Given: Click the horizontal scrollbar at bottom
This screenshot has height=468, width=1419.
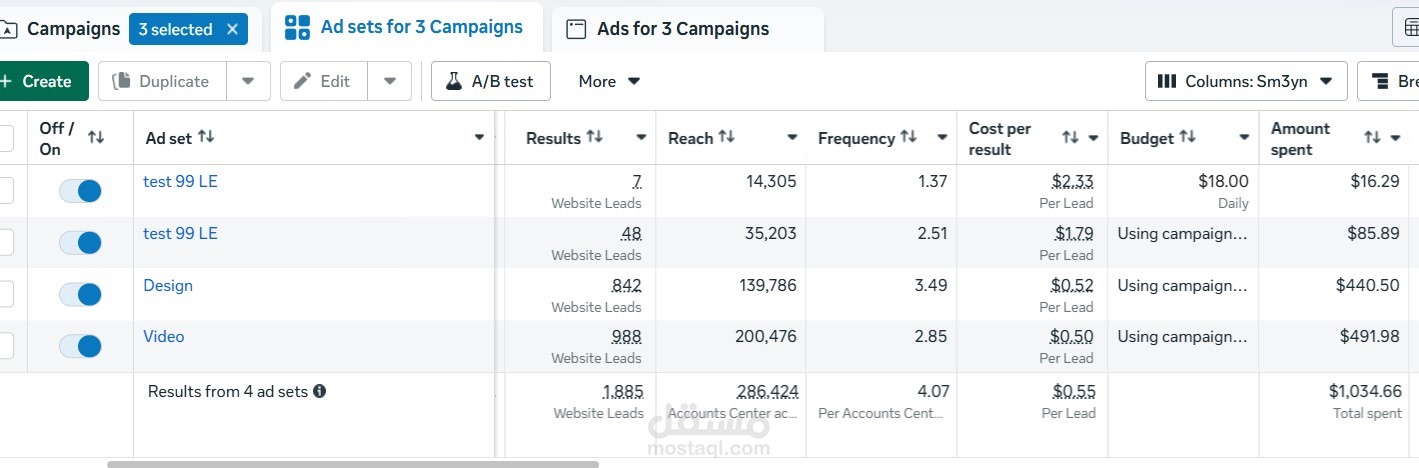Looking at the screenshot, I should click(x=353, y=464).
